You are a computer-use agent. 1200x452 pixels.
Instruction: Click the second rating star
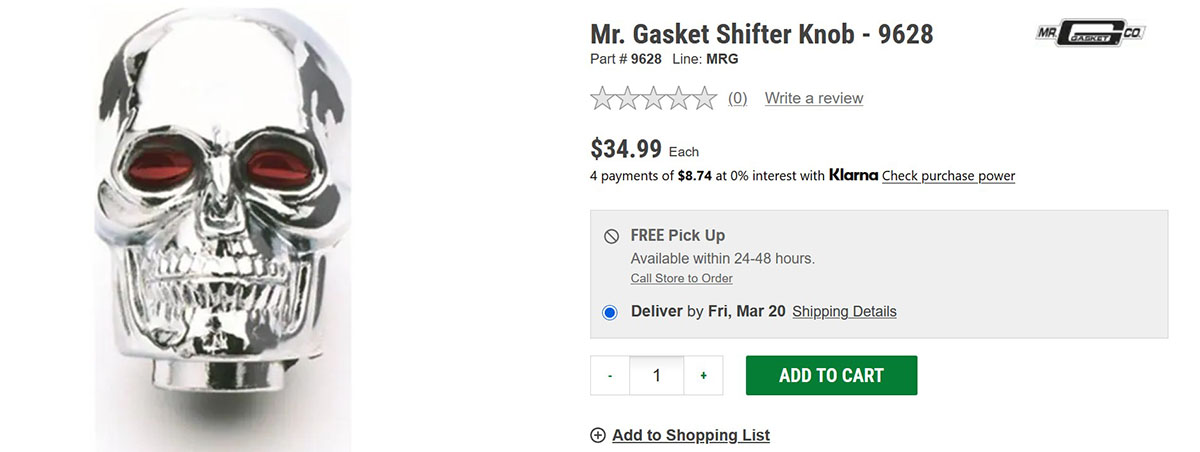pos(628,98)
